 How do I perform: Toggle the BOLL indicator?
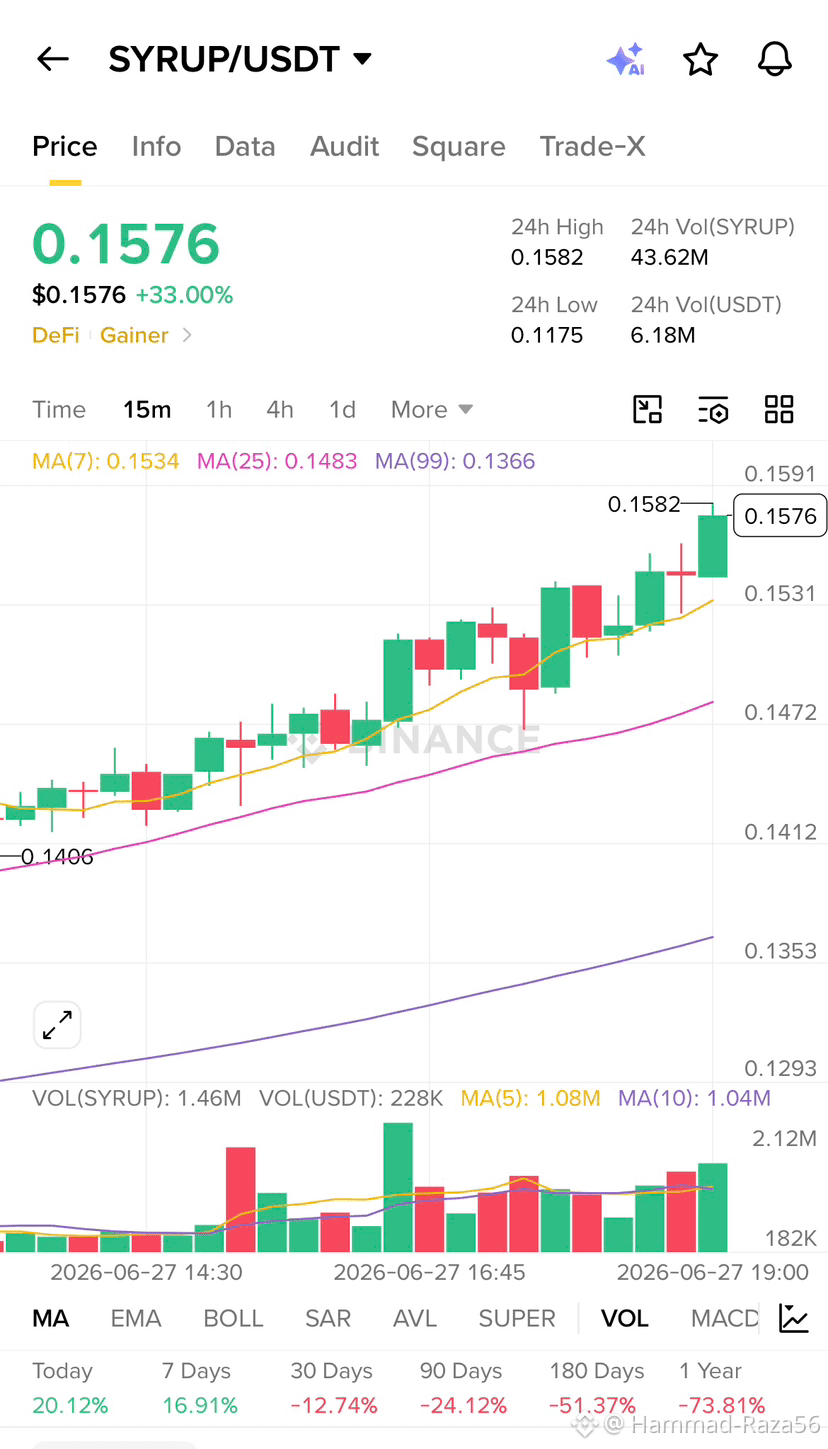(x=233, y=1318)
